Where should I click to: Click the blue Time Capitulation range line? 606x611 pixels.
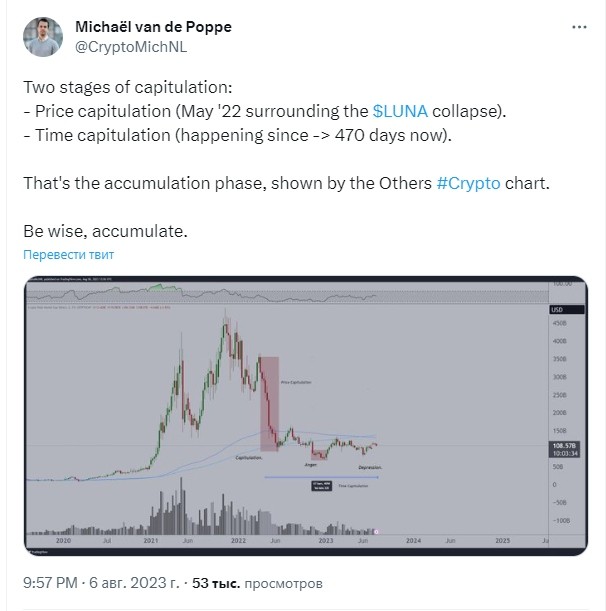pyautogui.click(x=322, y=477)
